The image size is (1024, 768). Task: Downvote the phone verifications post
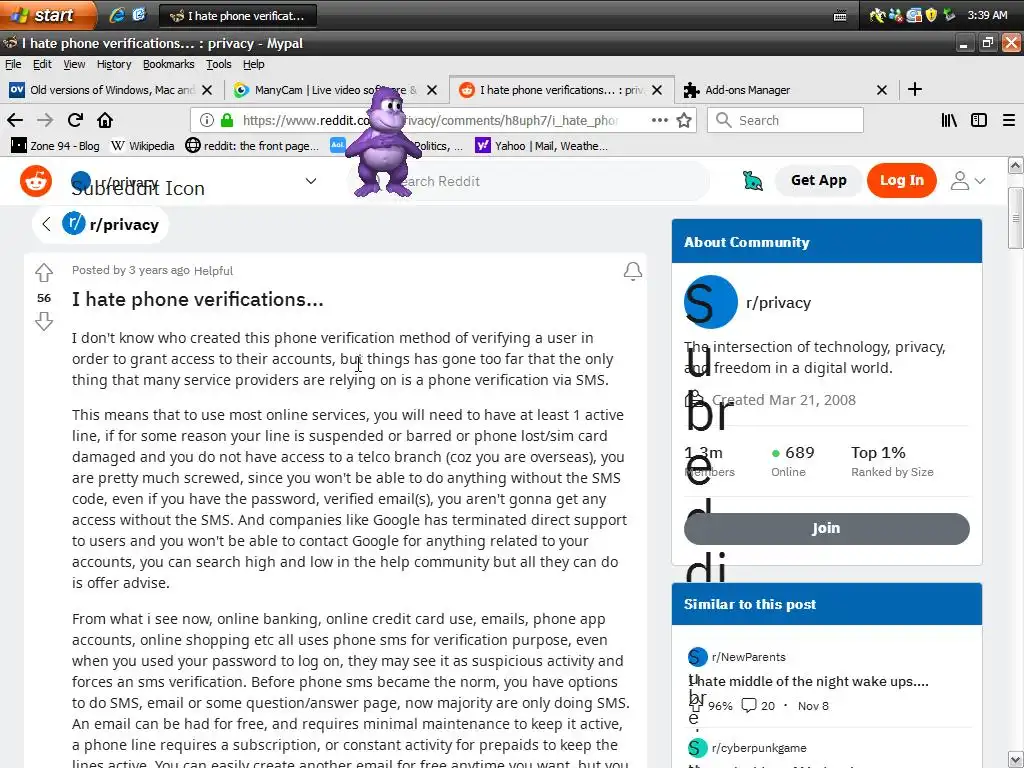pyautogui.click(x=44, y=321)
